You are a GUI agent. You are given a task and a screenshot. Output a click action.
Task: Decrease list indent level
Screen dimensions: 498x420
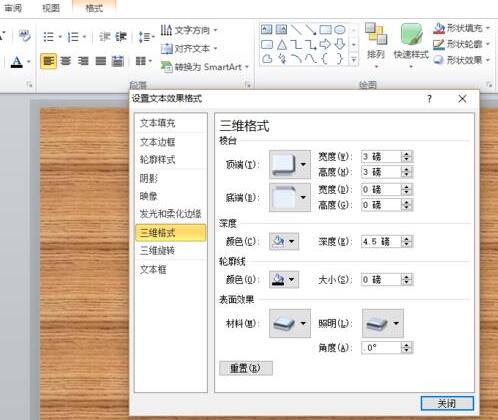tap(105, 37)
